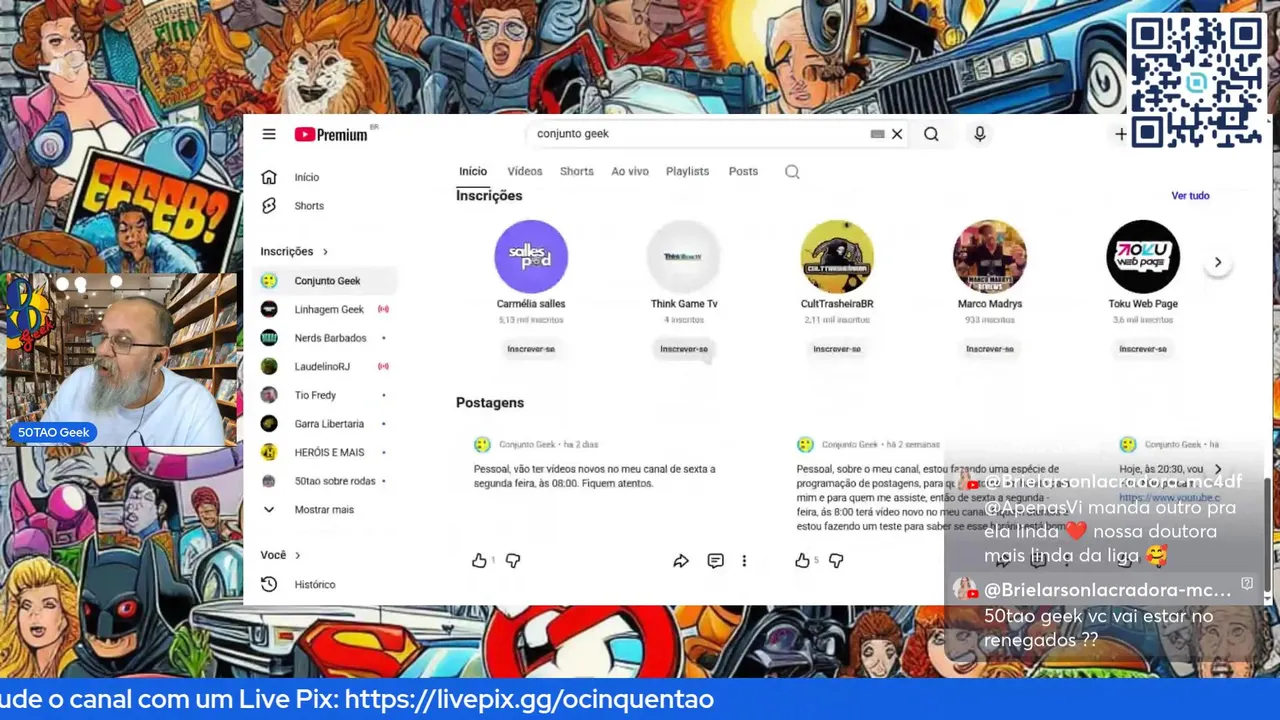Open Garra Libertaria channel in sidebar
The height and width of the screenshot is (720, 1280).
tap(325, 424)
